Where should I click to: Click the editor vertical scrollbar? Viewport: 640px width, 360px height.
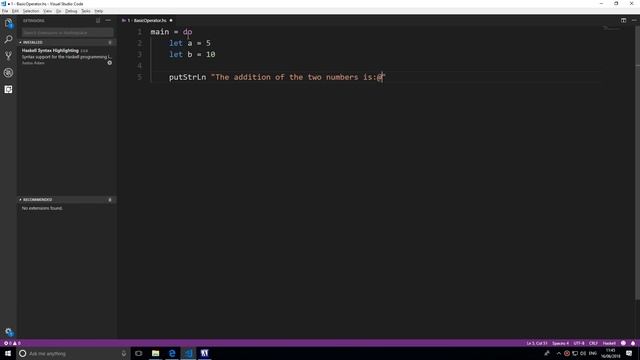(638, 163)
